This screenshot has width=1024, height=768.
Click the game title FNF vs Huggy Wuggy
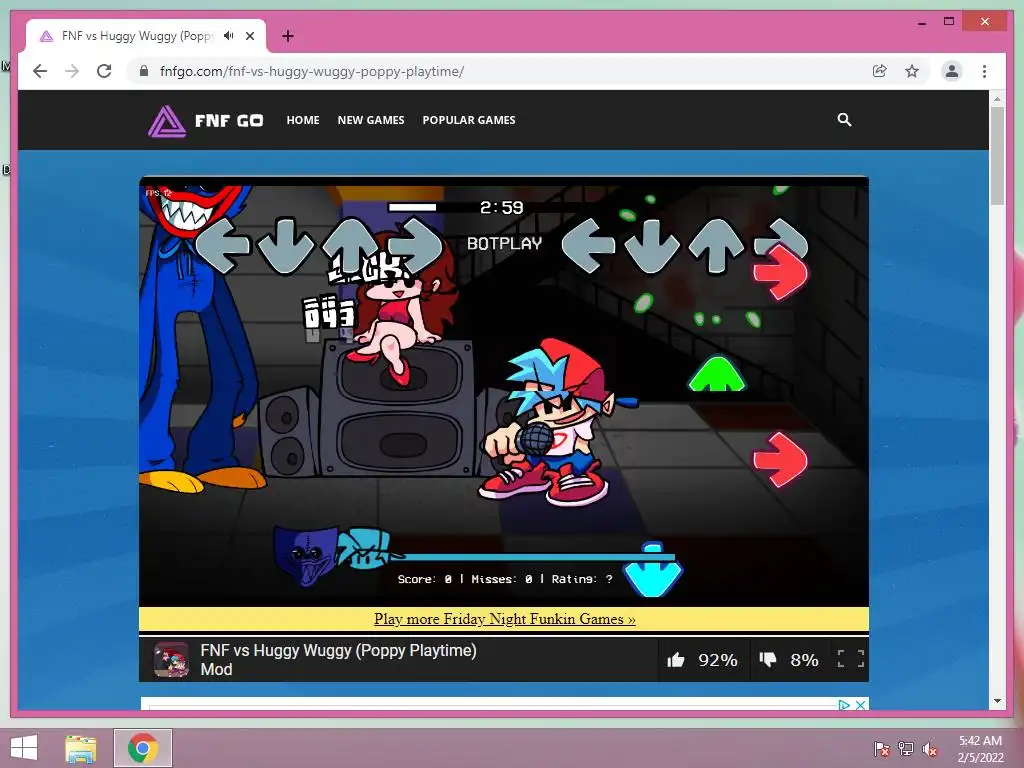(338, 660)
